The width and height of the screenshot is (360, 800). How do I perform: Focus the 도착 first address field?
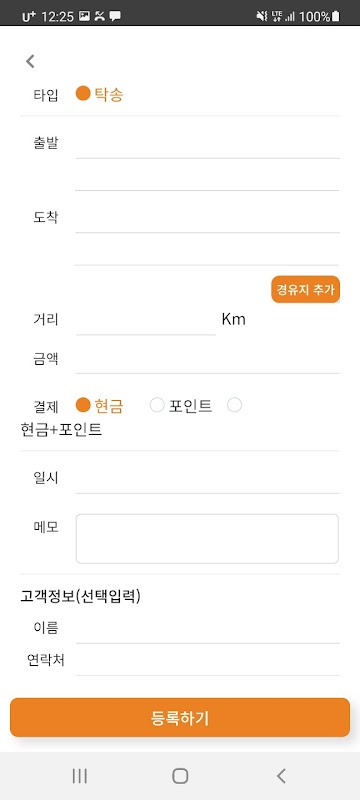pyautogui.click(x=208, y=219)
